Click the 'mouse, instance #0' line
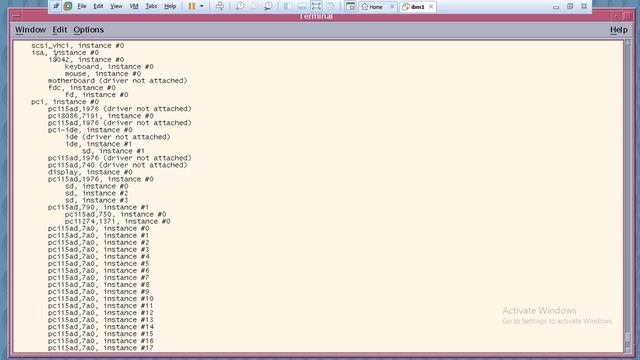The height and width of the screenshot is (360, 640). coord(103,73)
